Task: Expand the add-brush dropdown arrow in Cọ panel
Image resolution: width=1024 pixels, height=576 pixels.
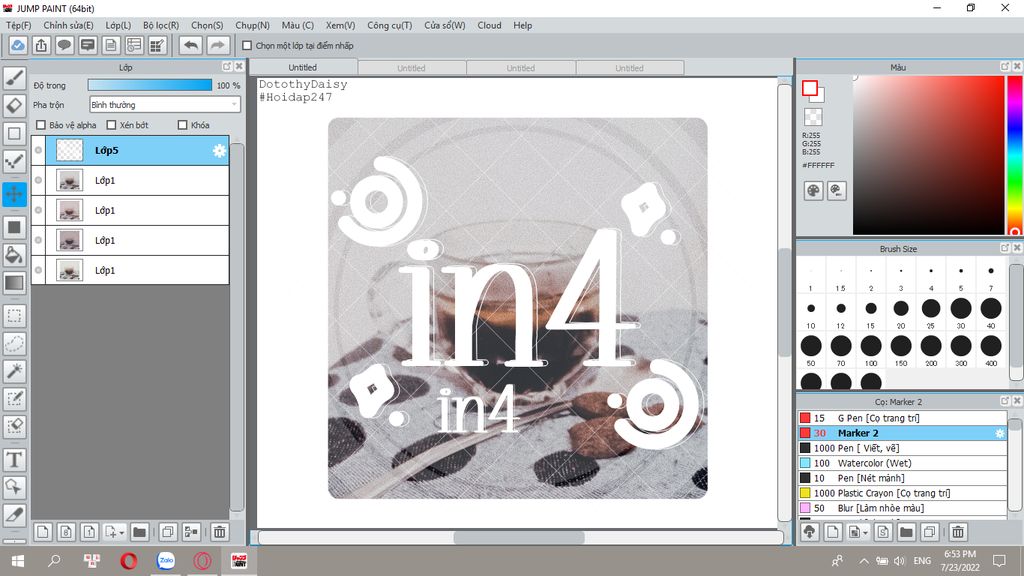Action: [x=865, y=533]
